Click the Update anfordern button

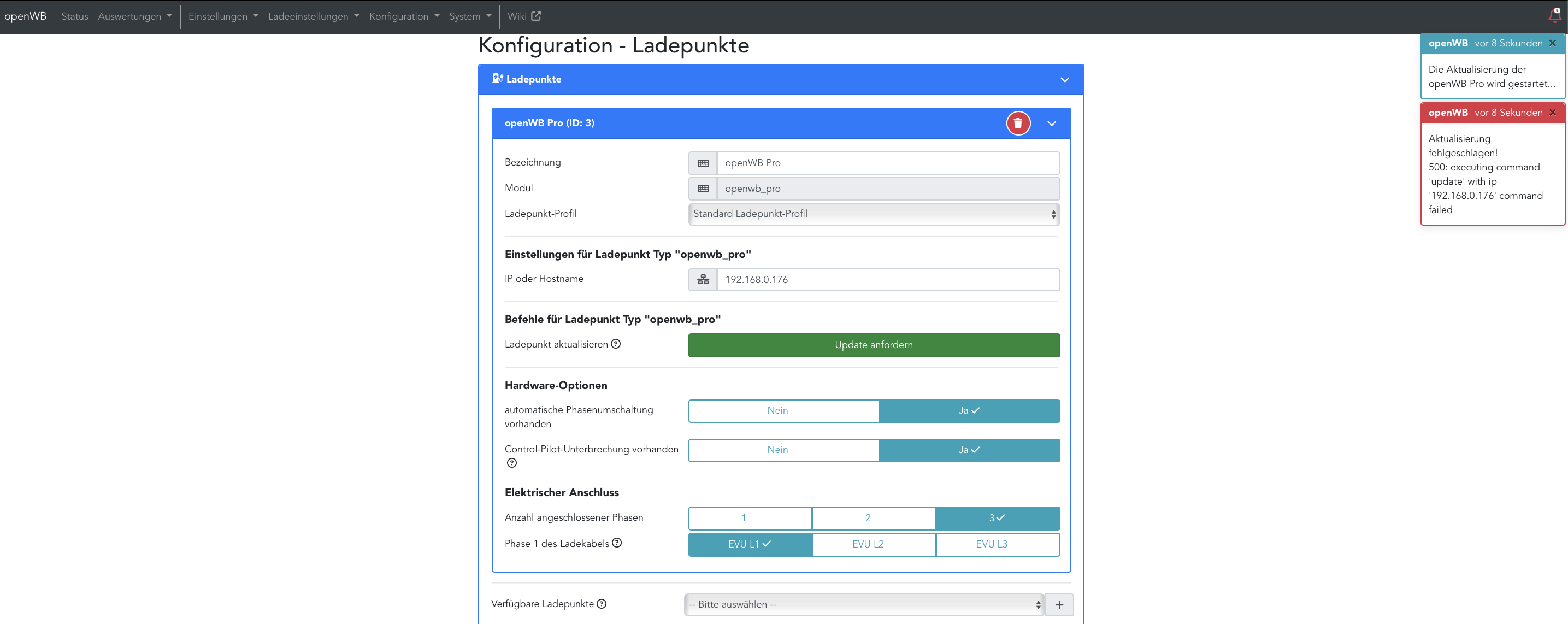click(874, 345)
